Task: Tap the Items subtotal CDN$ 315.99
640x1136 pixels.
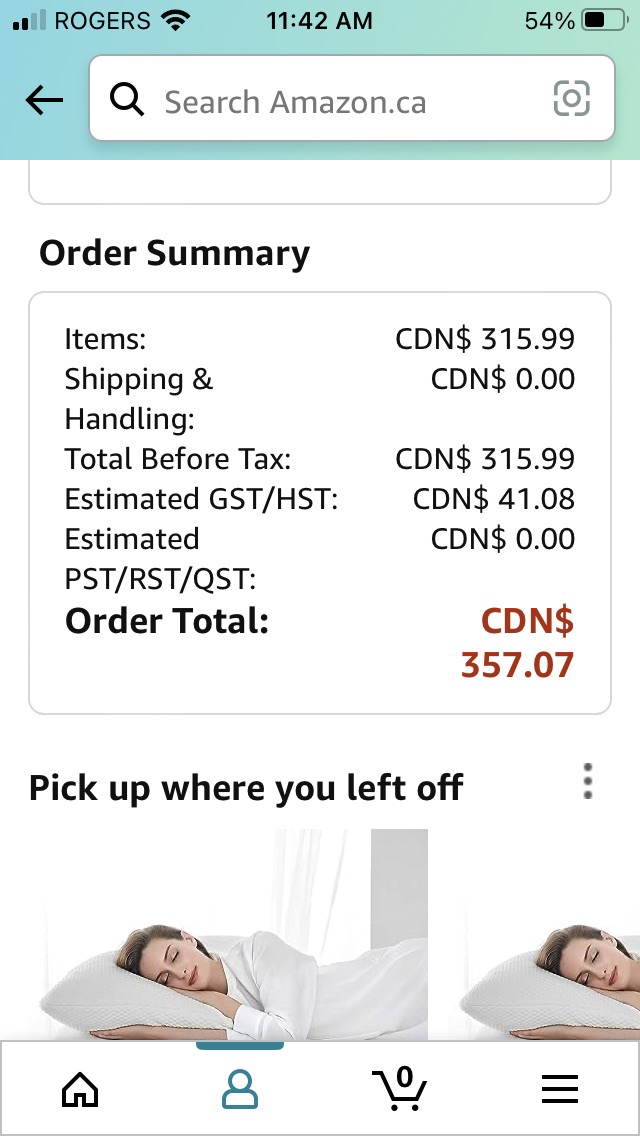Action: pos(485,338)
